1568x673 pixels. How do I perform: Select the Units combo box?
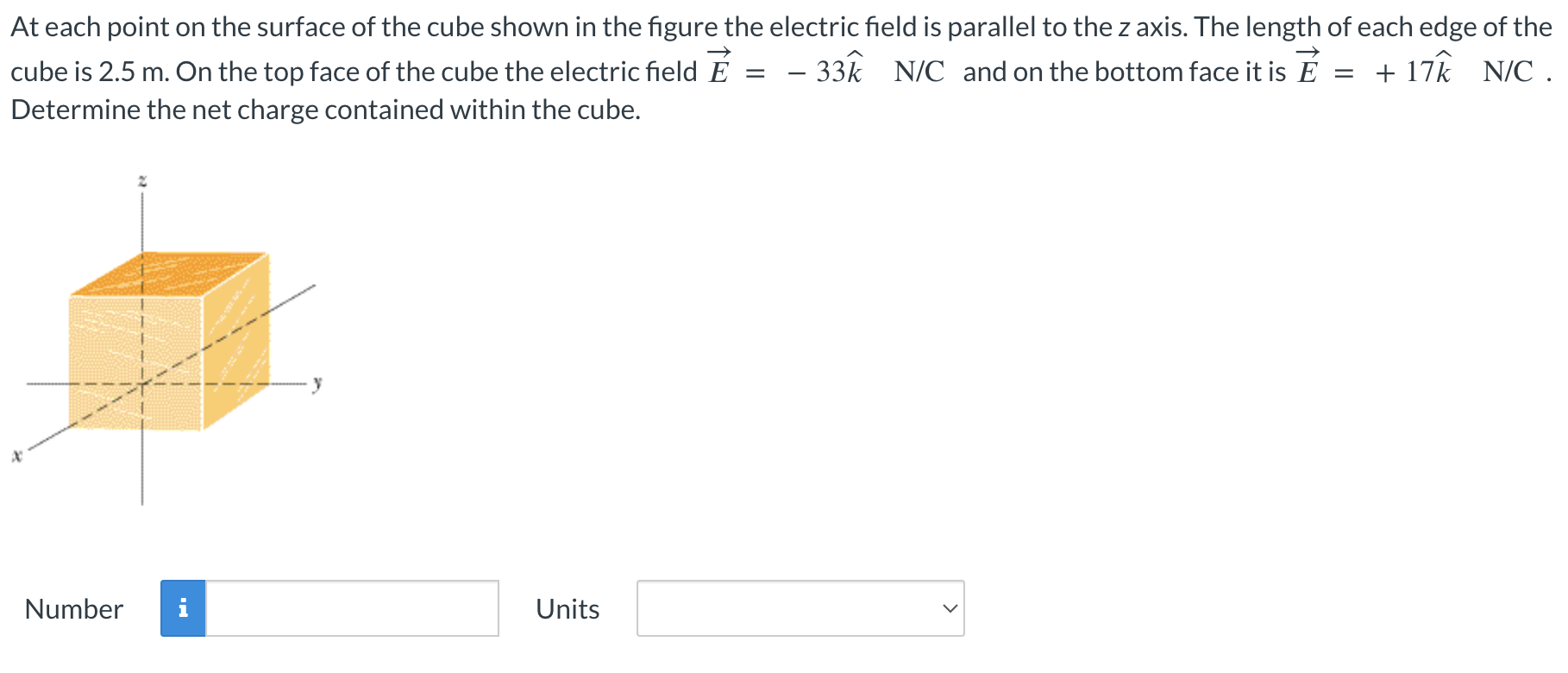[x=802, y=610]
